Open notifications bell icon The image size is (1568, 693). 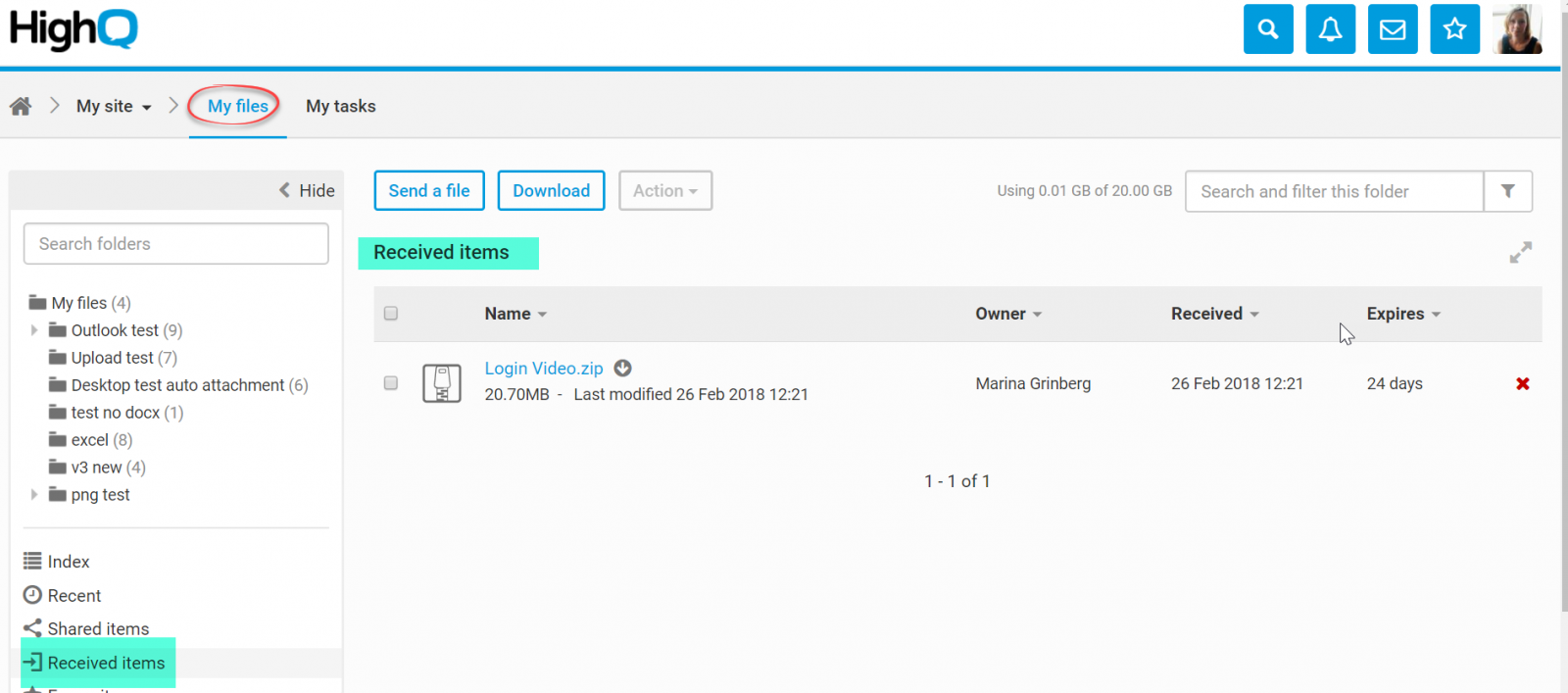1330,29
